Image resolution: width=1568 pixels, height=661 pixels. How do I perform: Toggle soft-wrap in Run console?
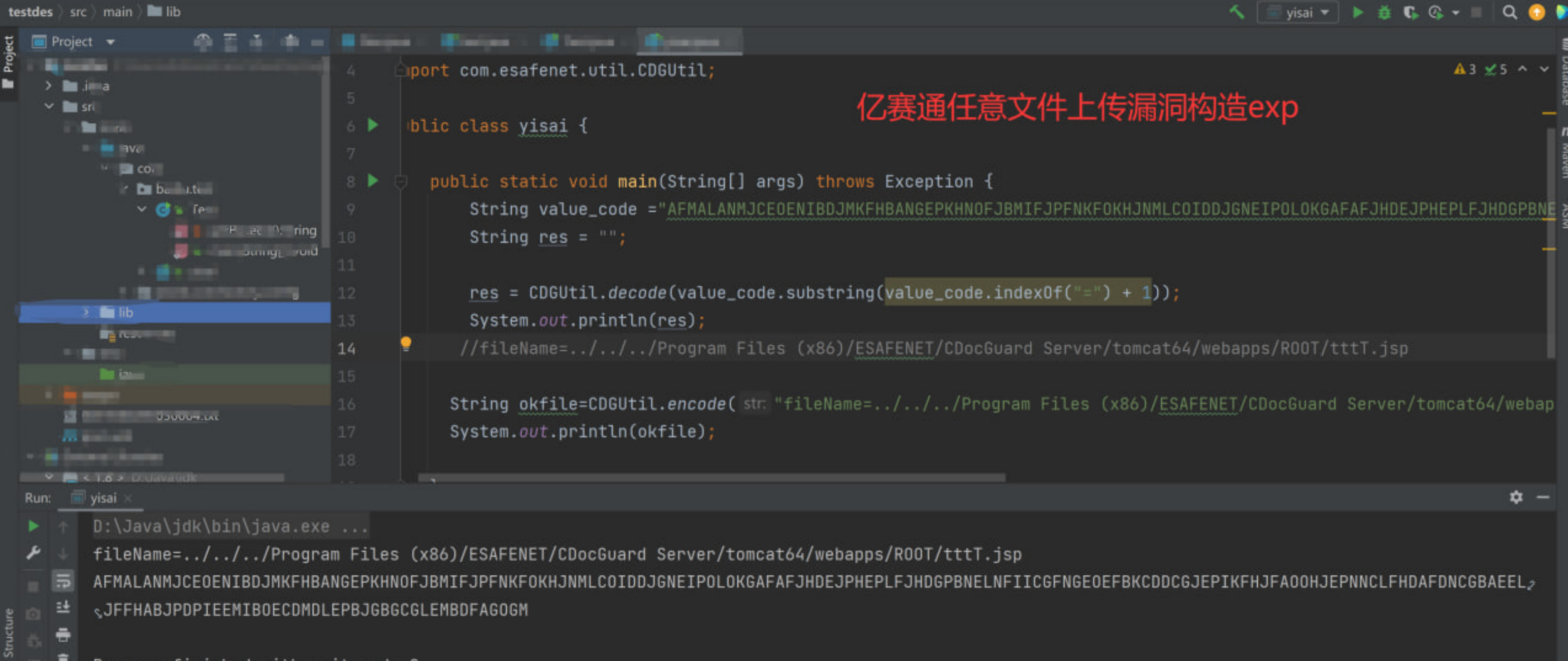click(x=63, y=581)
